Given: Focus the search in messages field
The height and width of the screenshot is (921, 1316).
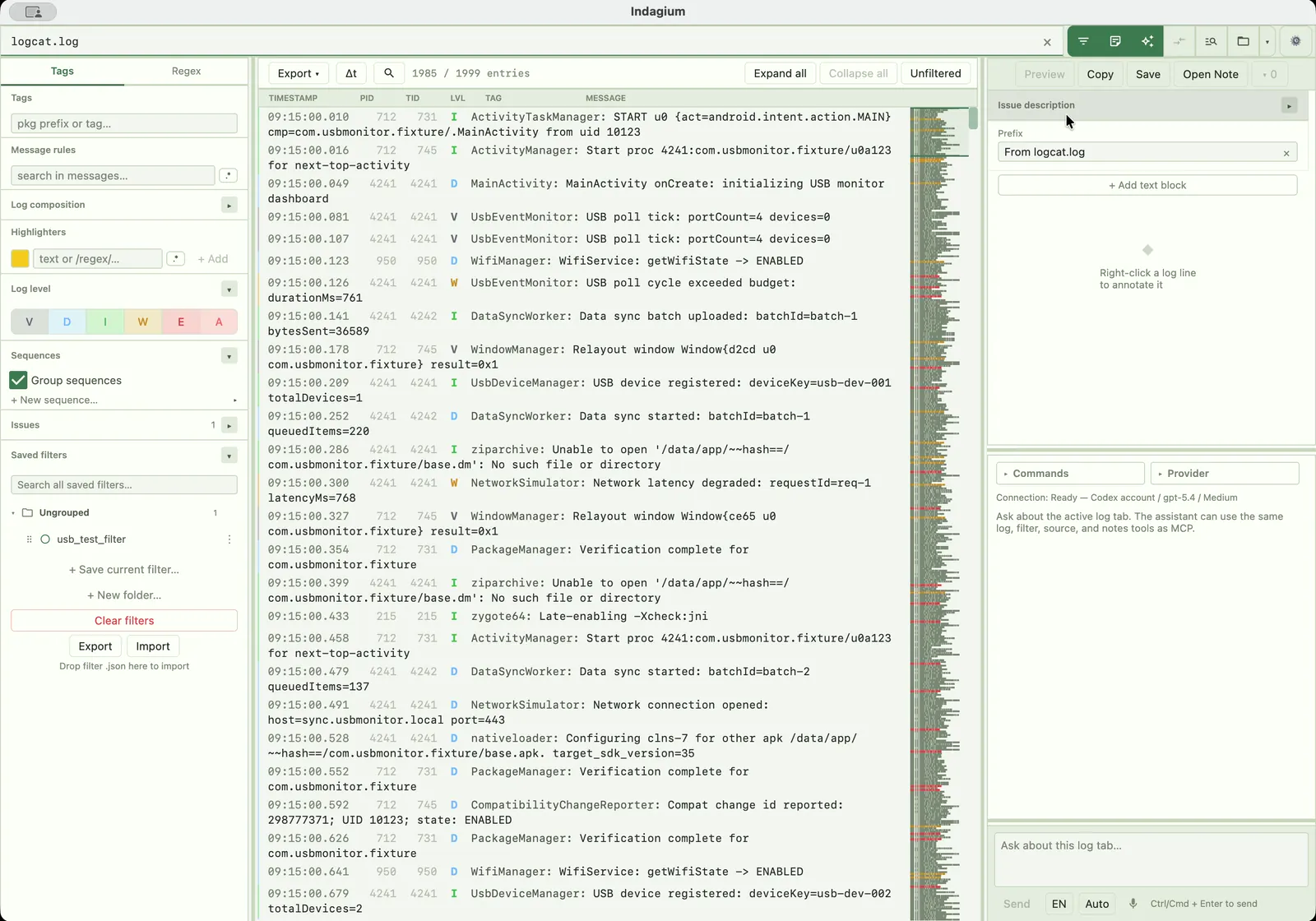Looking at the screenshot, I should [x=113, y=175].
